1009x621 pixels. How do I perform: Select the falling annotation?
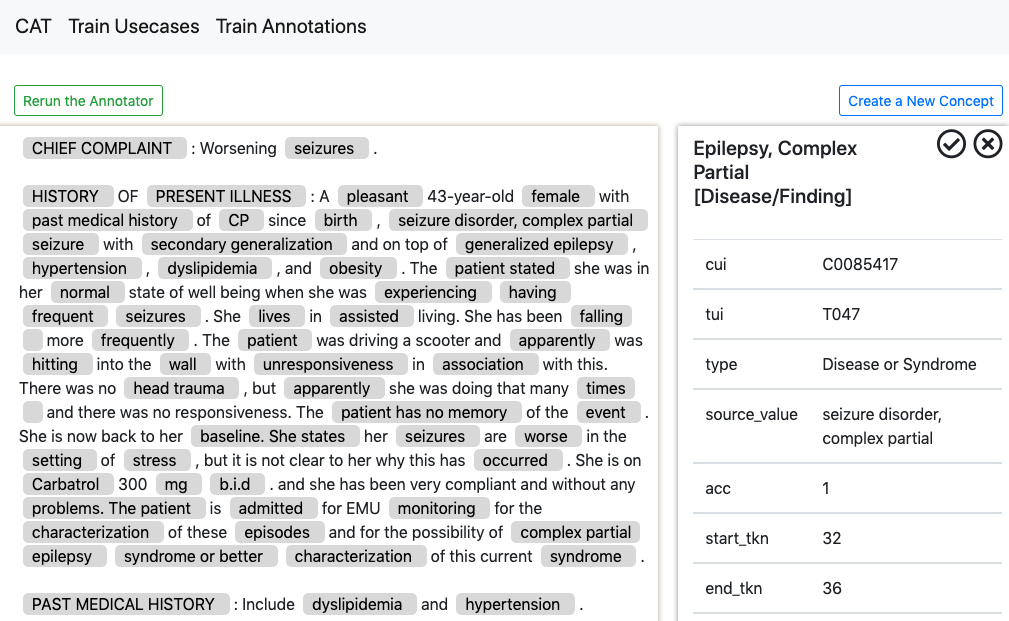(601, 317)
